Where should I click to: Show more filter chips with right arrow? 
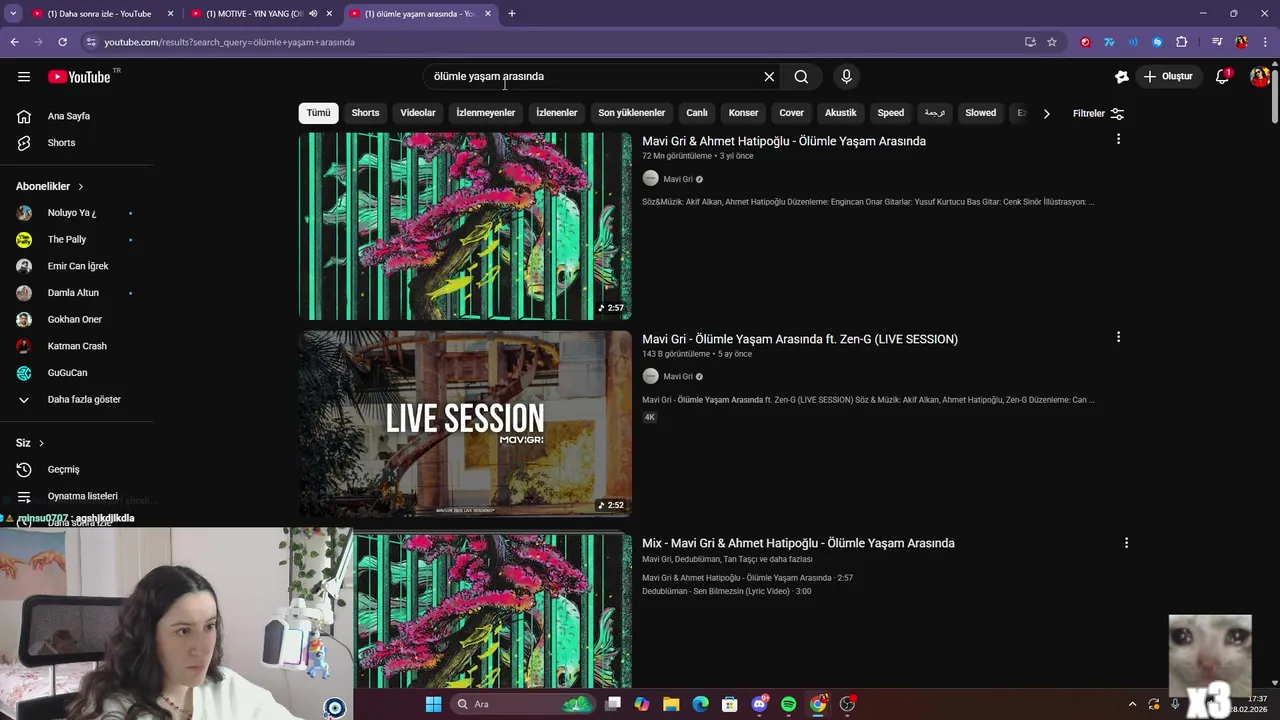[1046, 113]
